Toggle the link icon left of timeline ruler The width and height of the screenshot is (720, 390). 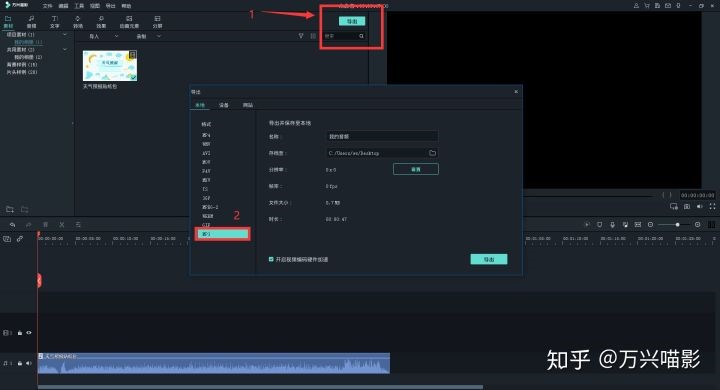[20, 239]
